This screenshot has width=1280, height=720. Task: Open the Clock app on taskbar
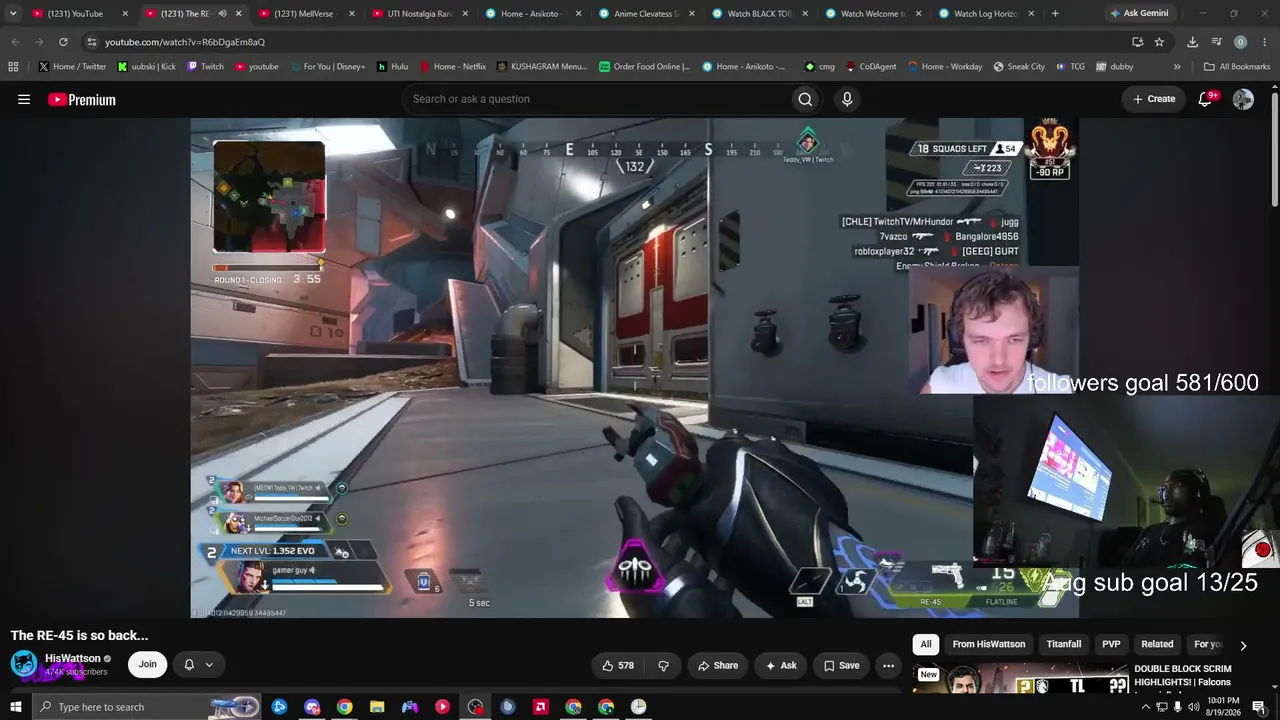pos(638,707)
